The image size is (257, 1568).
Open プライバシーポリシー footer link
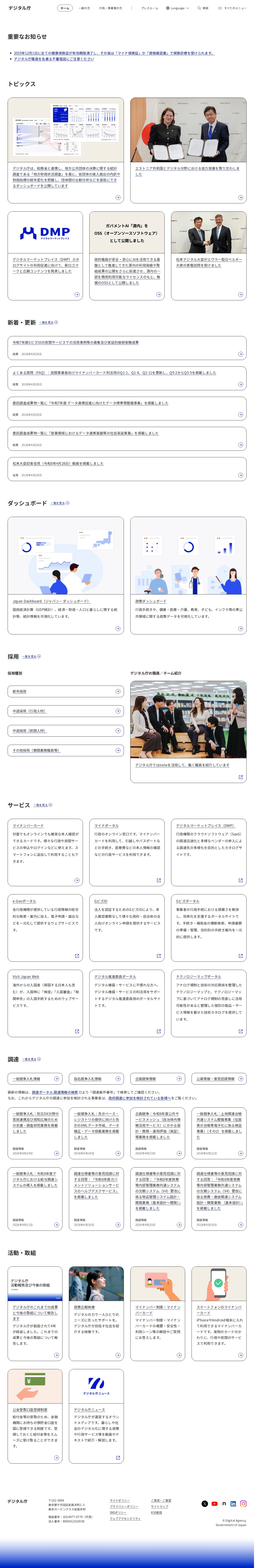pos(124,1507)
